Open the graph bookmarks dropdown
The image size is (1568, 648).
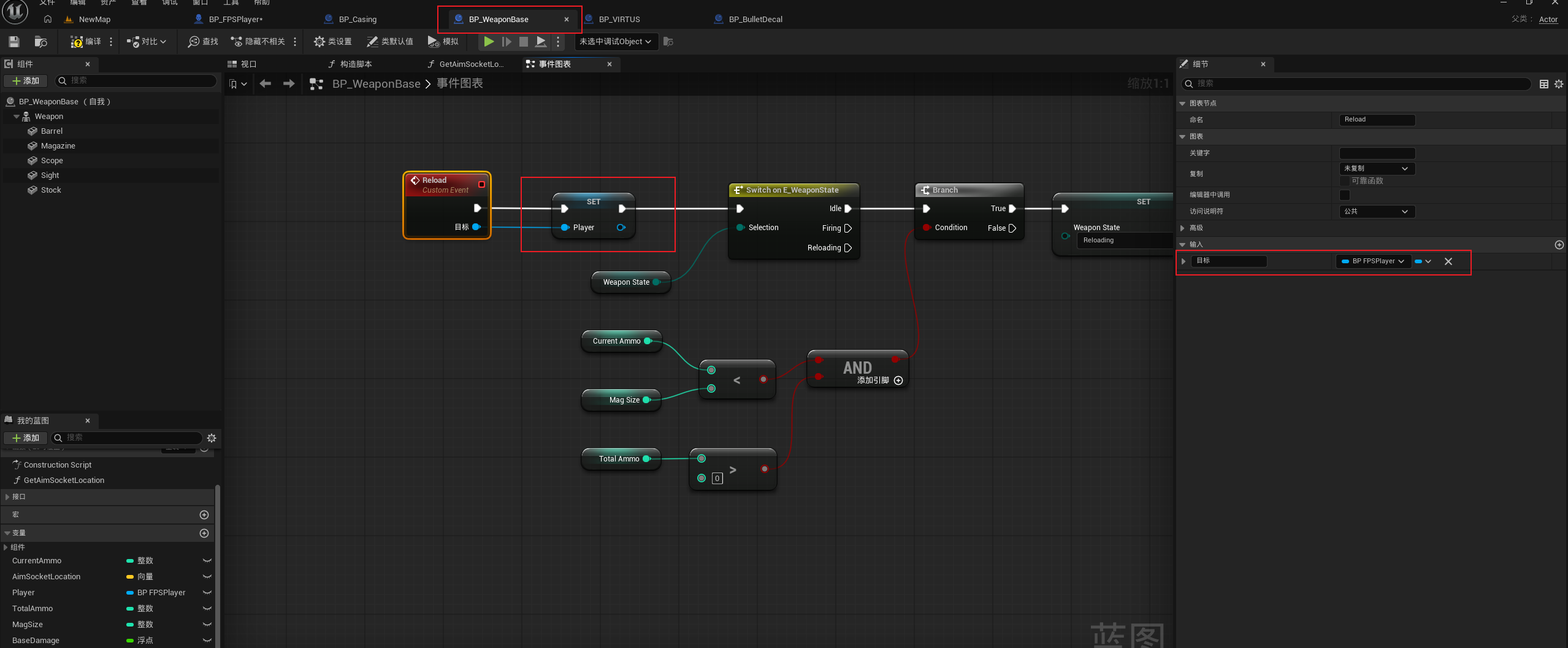tap(238, 84)
